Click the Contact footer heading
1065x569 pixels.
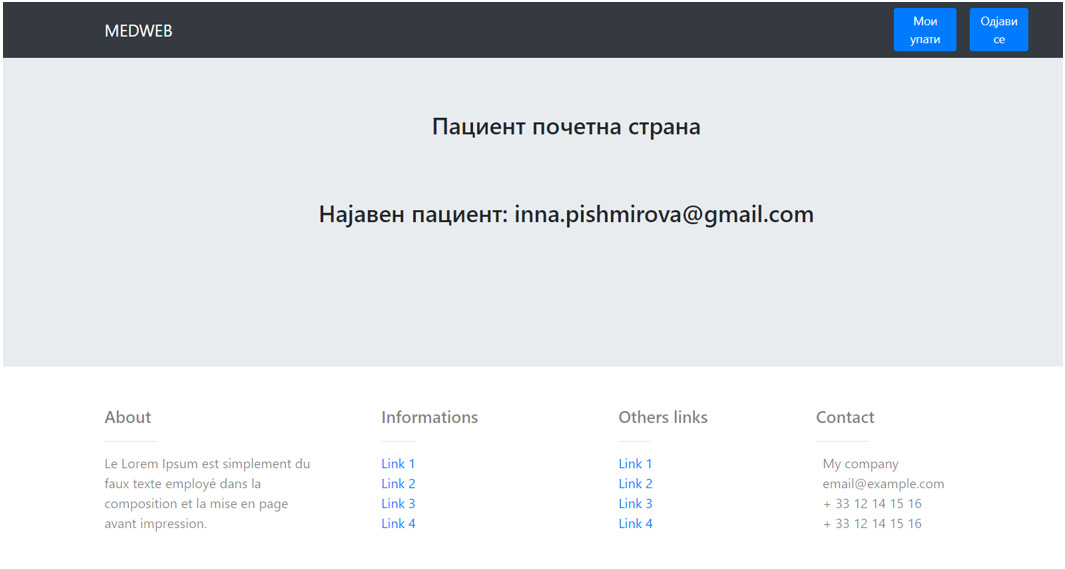point(845,418)
